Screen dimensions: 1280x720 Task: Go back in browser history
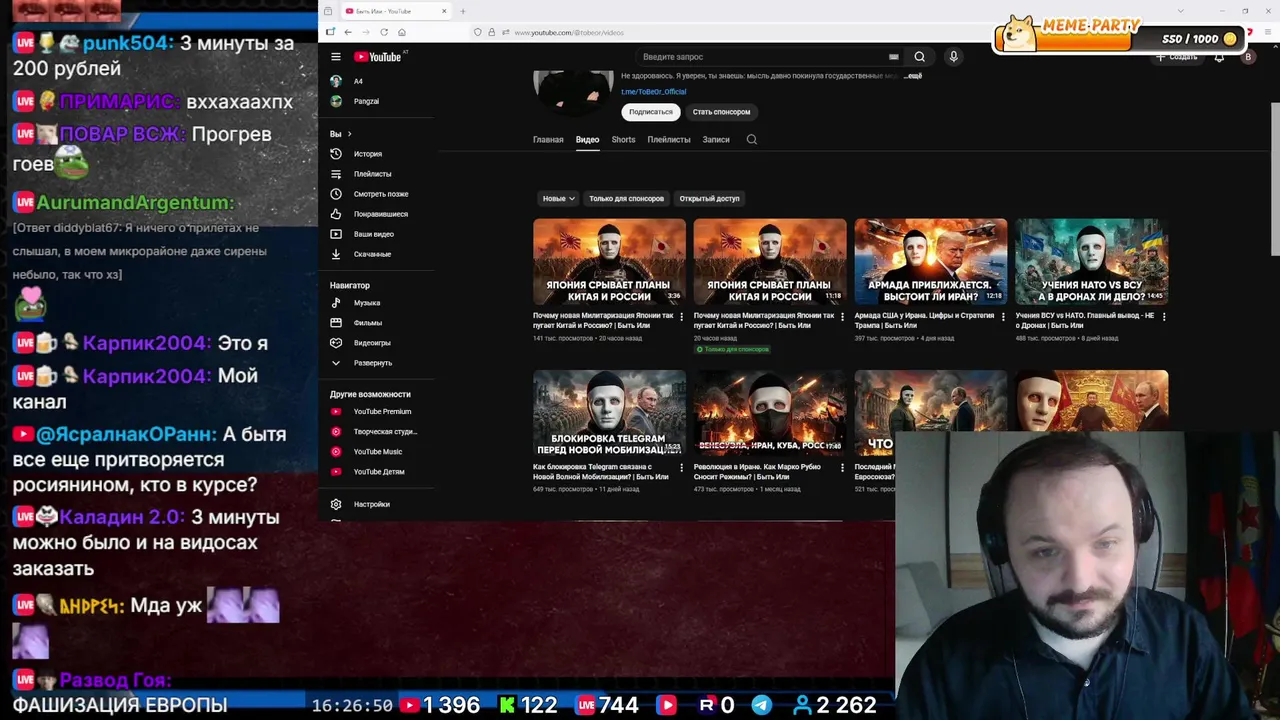coord(348,32)
